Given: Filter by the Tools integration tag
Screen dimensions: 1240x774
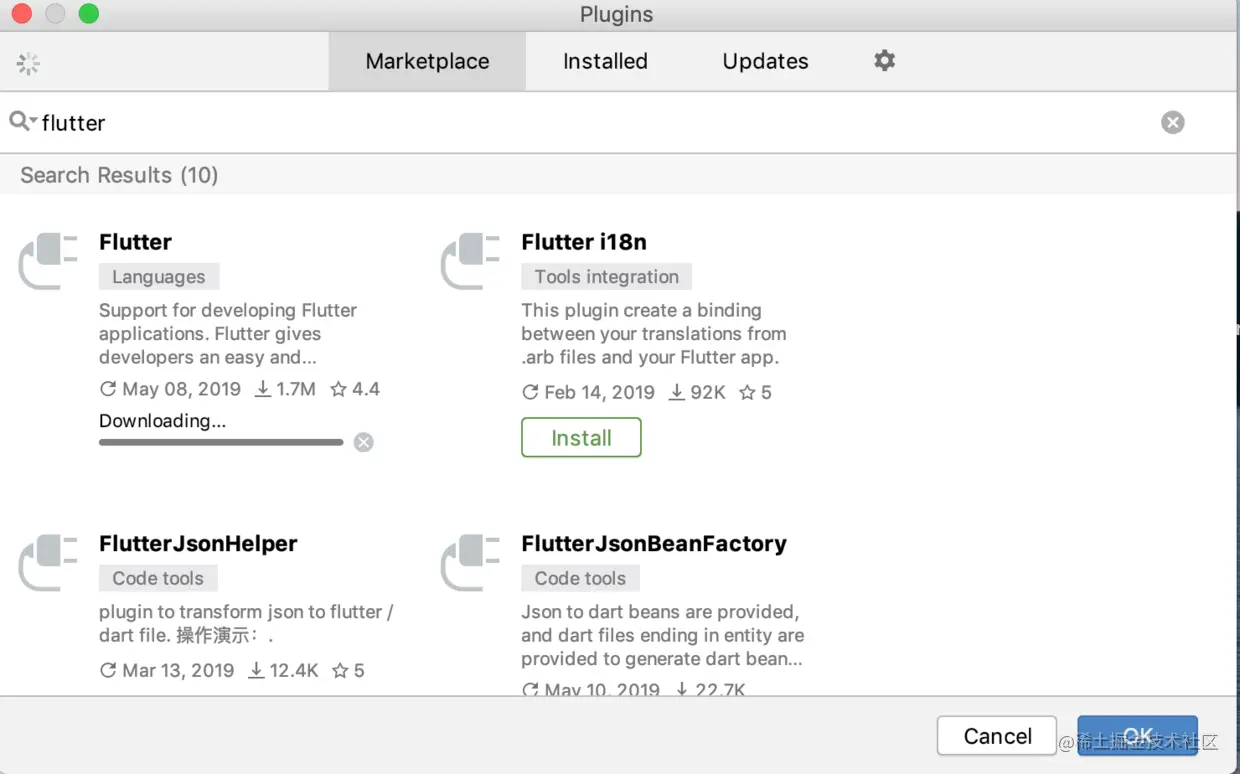Looking at the screenshot, I should 606,277.
